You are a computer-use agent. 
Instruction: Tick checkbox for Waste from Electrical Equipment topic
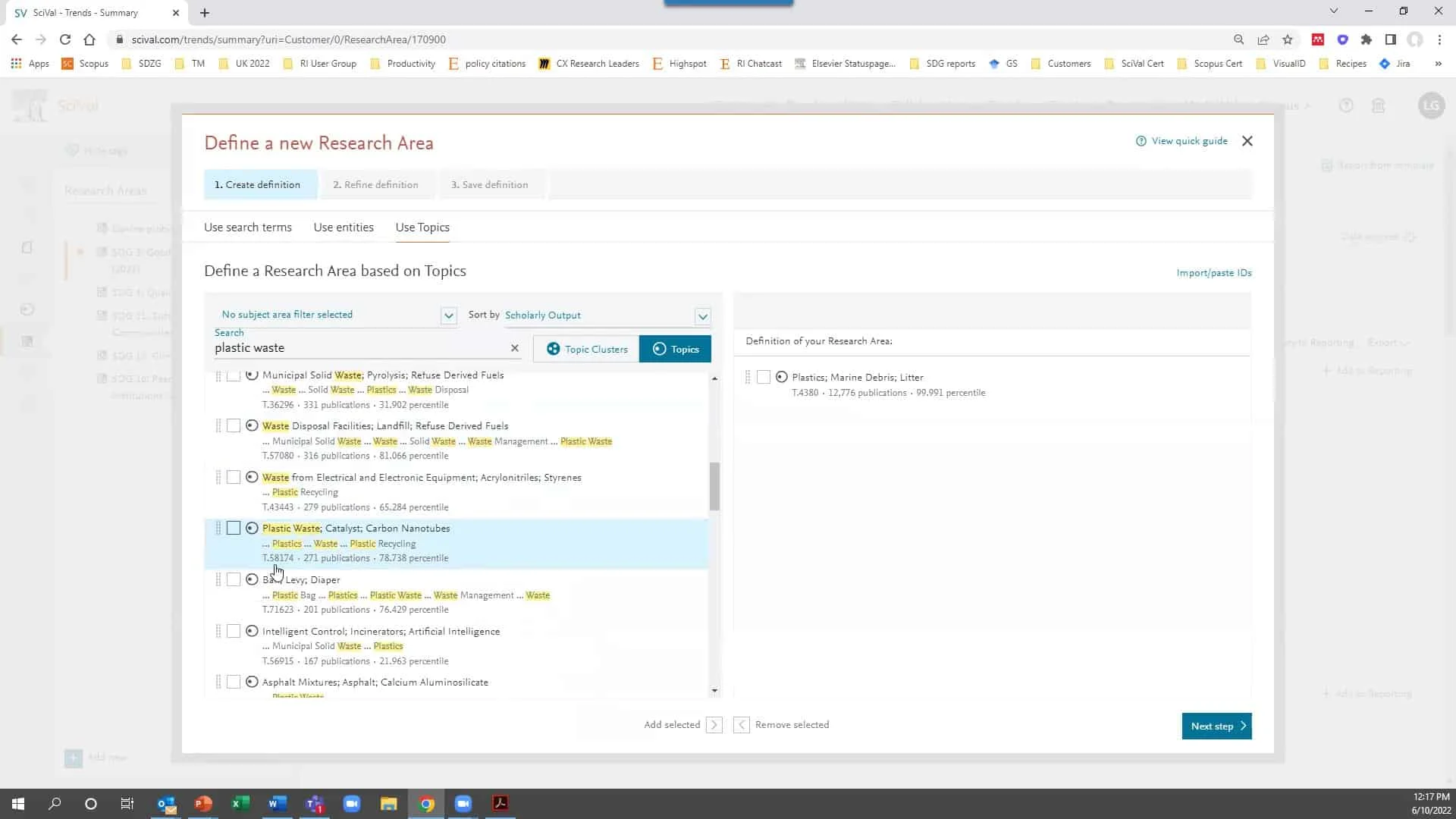234,477
